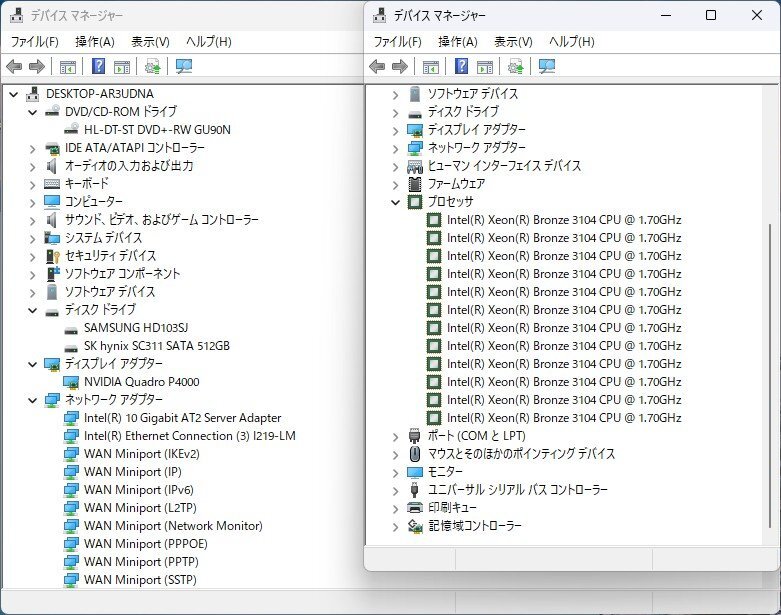This screenshot has width=781, height=615.
Task: Click Back arrow in left Device Manager toolbar
Action: pos(14,66)
